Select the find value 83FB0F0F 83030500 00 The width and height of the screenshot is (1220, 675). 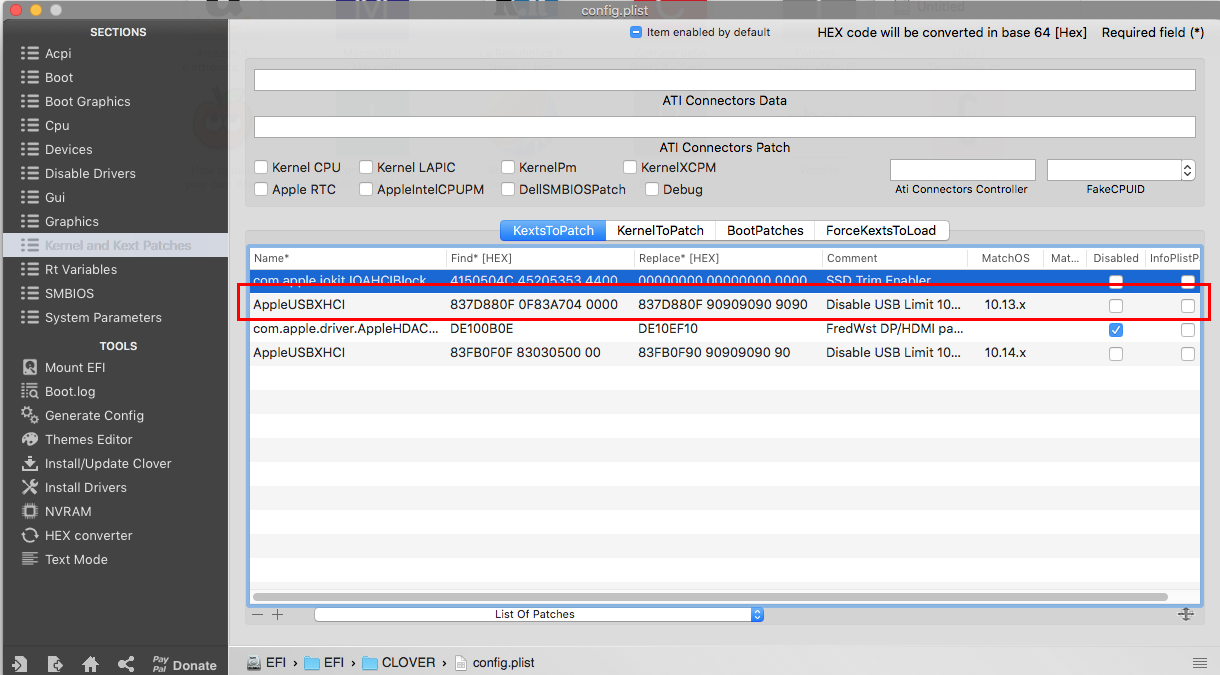pos(525,353)
